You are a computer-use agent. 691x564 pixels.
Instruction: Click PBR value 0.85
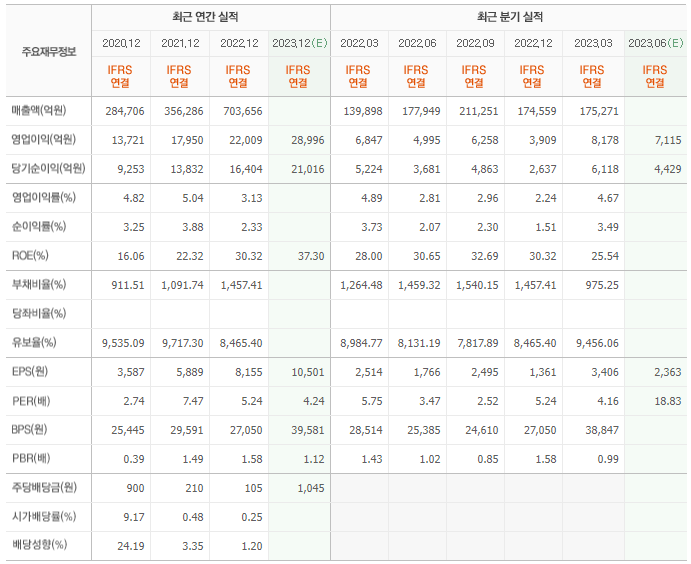488,460
